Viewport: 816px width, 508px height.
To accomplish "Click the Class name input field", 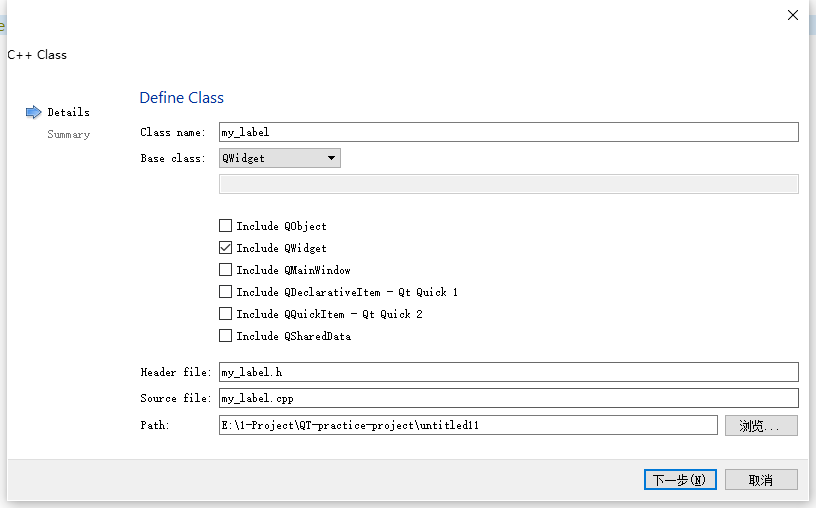I will 508,132.
